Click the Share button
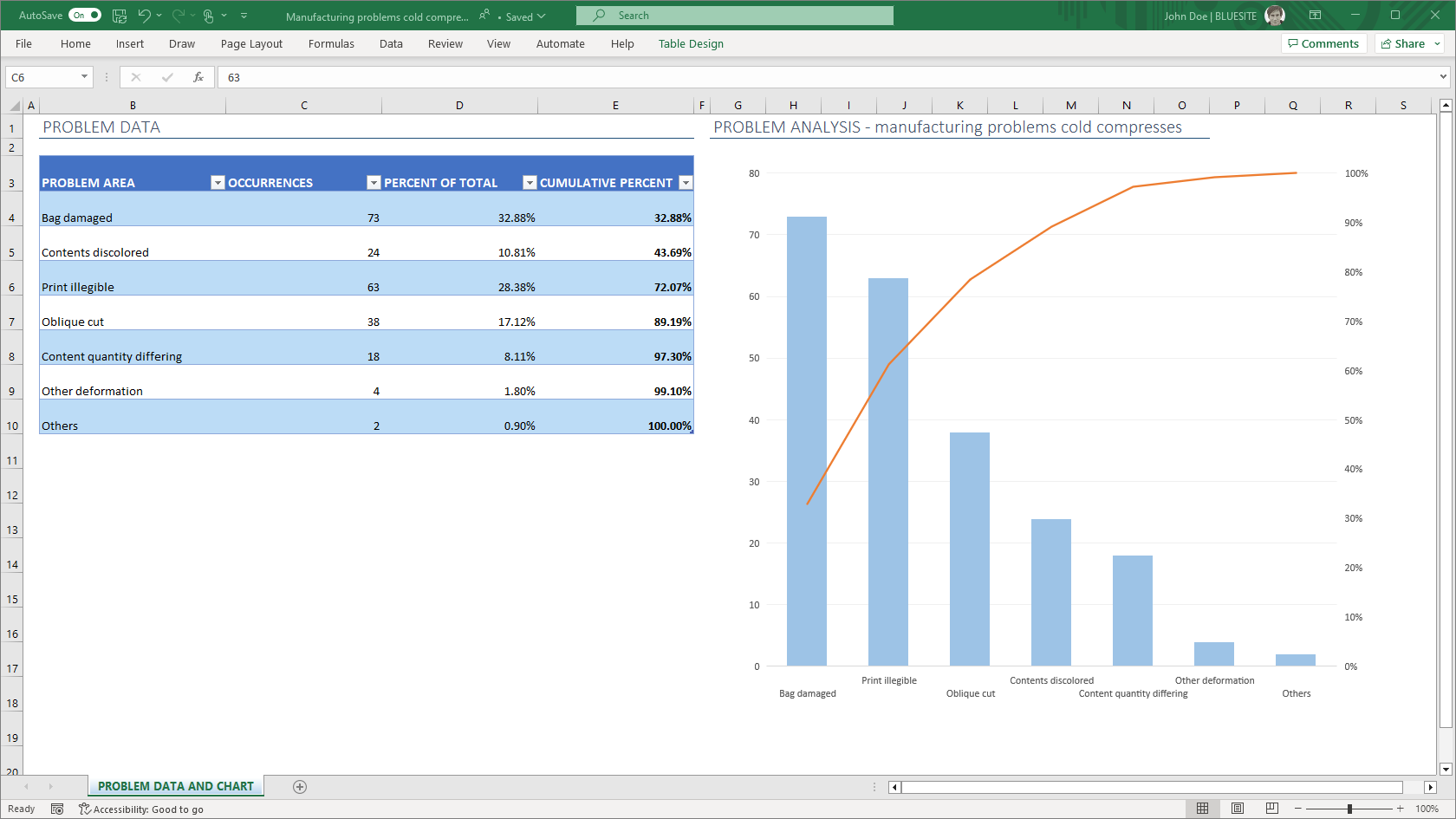 coord(1403,43)
